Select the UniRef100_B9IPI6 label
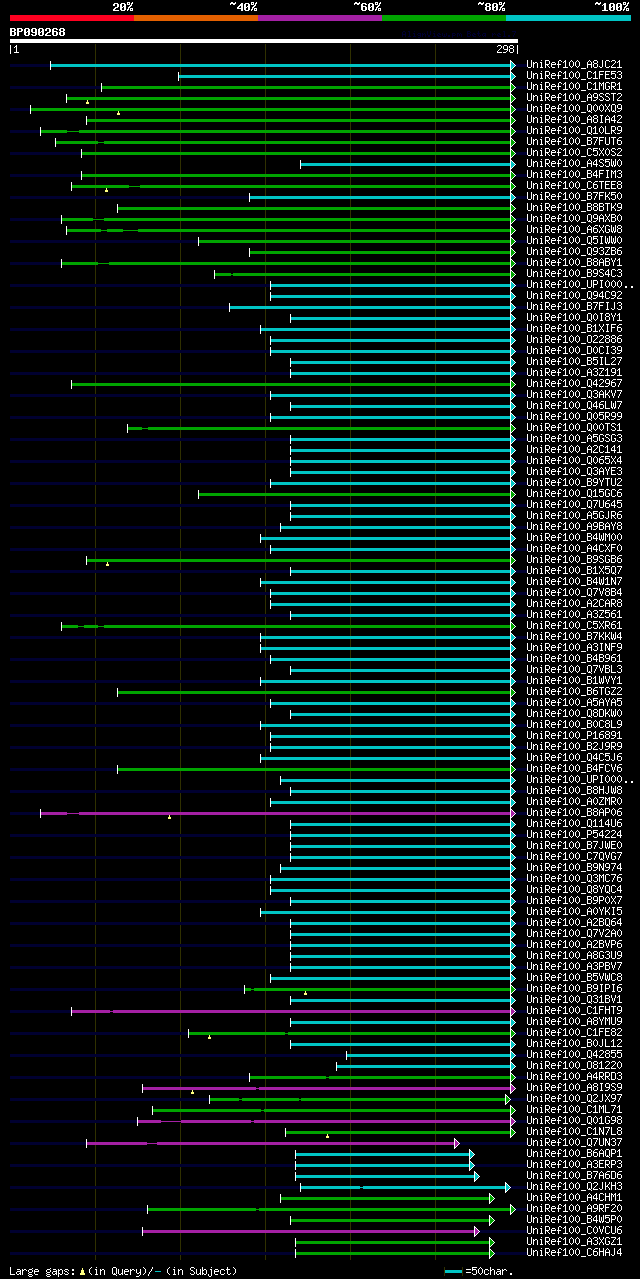 point(574,988)
